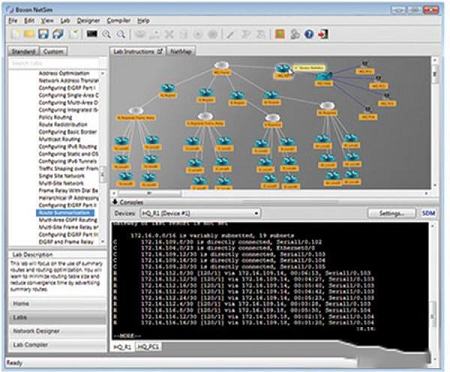Switch to the Custom labs tab
Image resolution: width=450 pixels, height=372 pixels.
[53, 52]
